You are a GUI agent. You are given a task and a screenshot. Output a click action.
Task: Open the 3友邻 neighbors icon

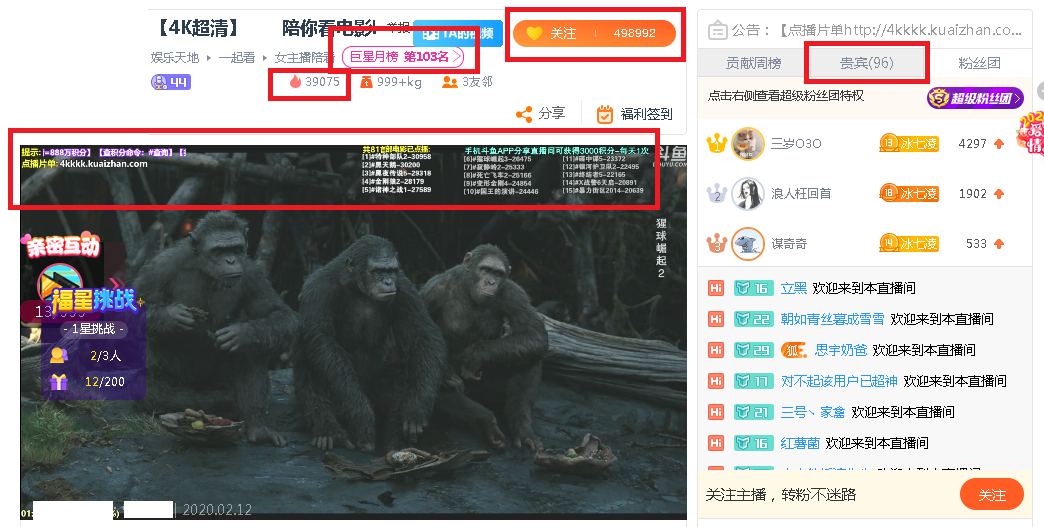pyautogui.click(x=450, y=82)
